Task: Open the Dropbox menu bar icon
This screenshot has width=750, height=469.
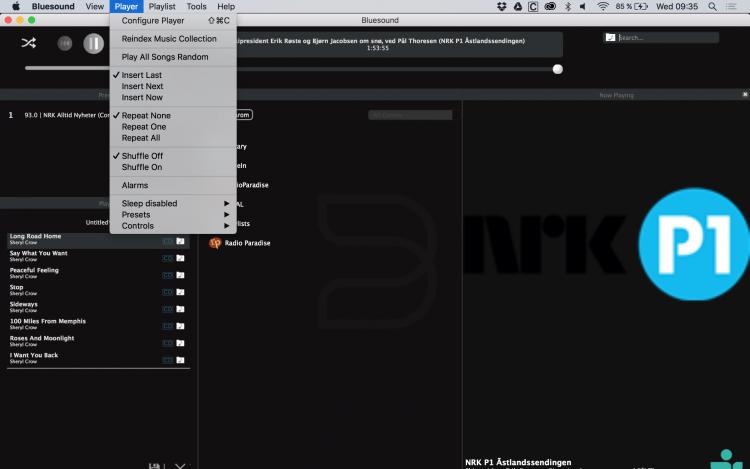Action: [501, 6]
